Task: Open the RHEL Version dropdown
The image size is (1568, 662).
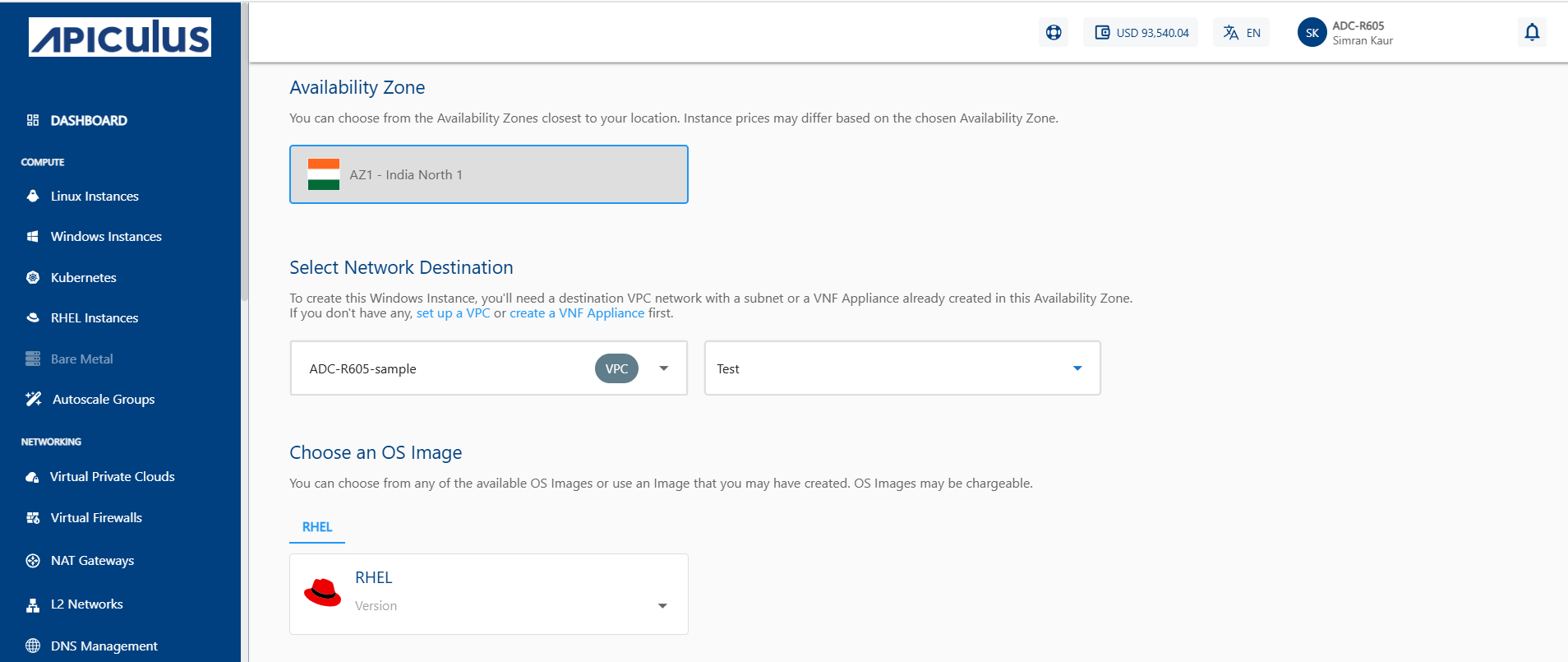Action: coord(662,606)
